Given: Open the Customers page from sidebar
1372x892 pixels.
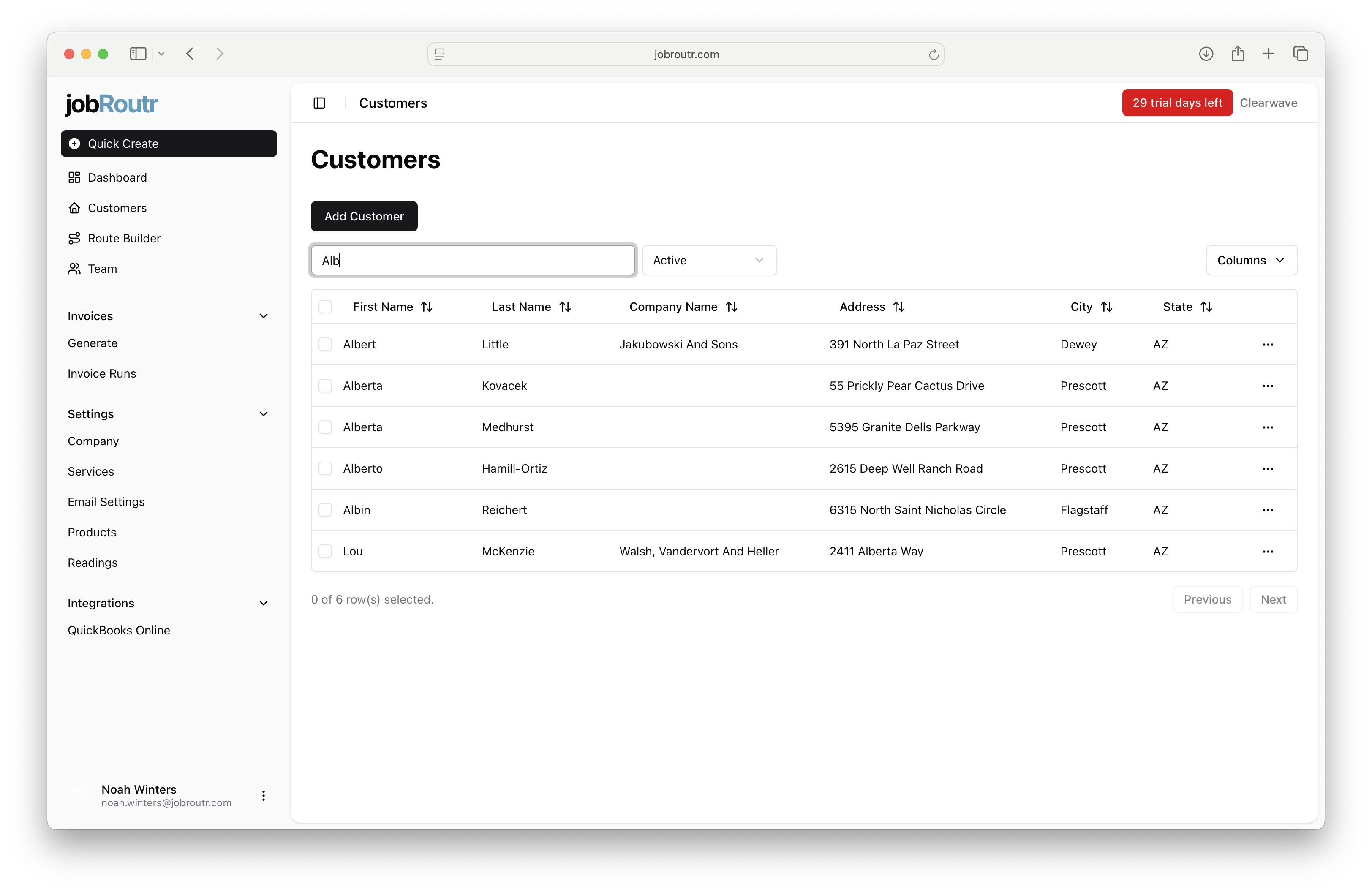Looking at the screenshot, I should point(117,207).
